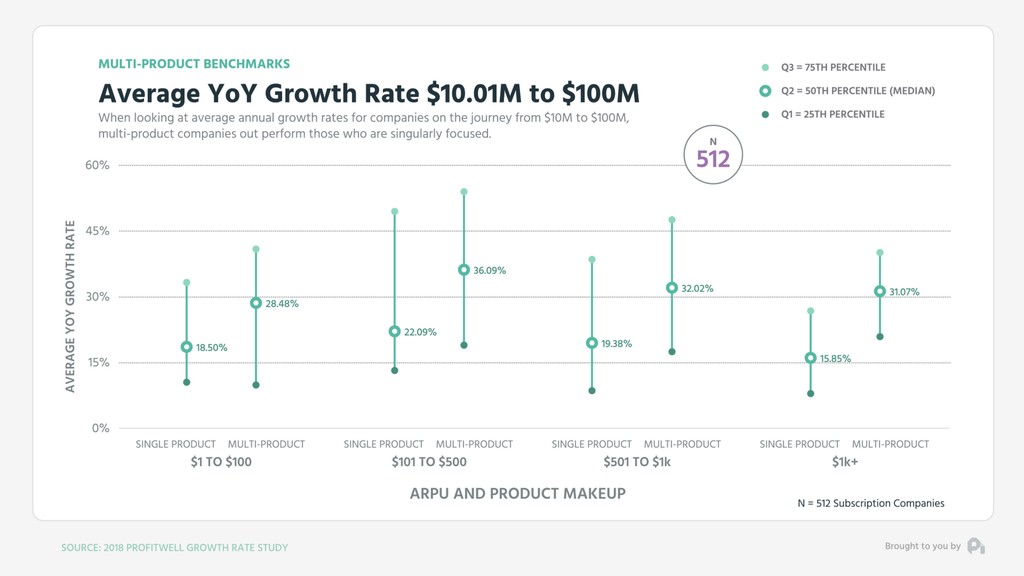Select the 31.07% median marker
This screenshot has width=1024, height=576.
[880, 291]
